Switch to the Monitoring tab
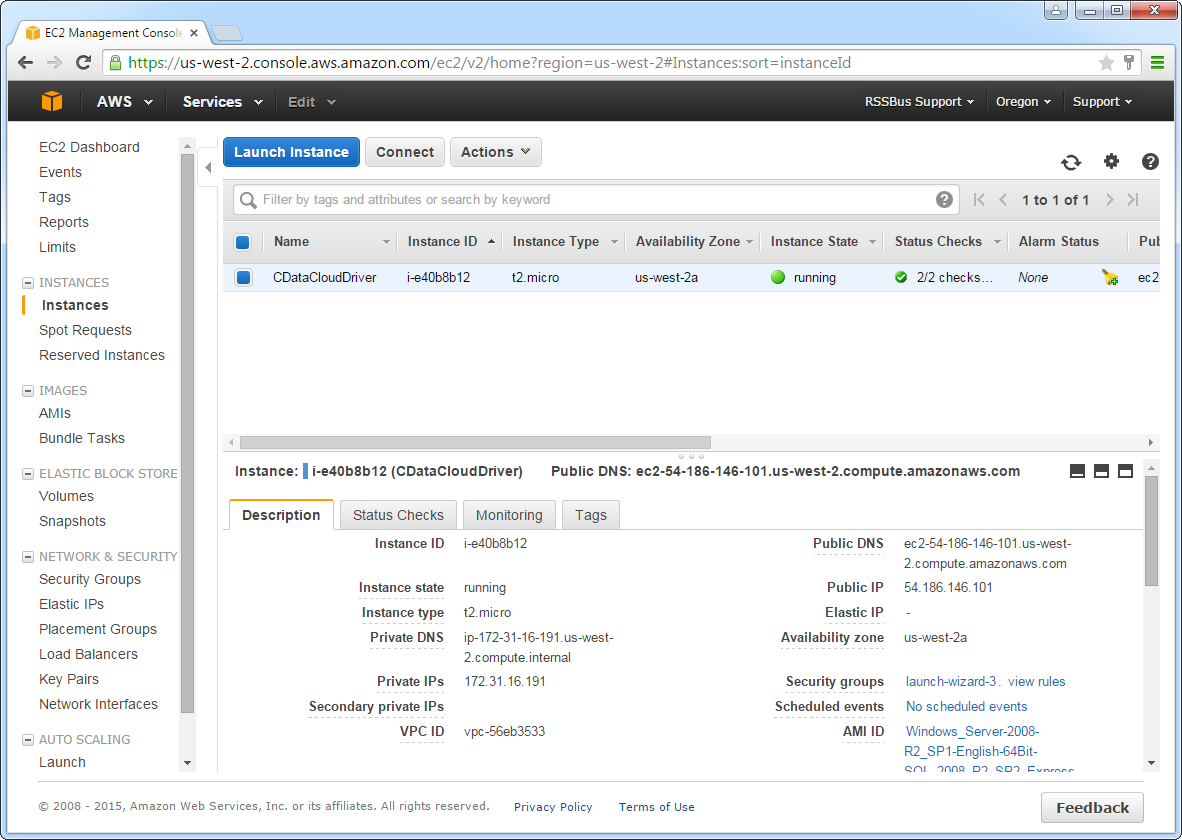The height and width of the screenshot is (840, 1182). 509,515
